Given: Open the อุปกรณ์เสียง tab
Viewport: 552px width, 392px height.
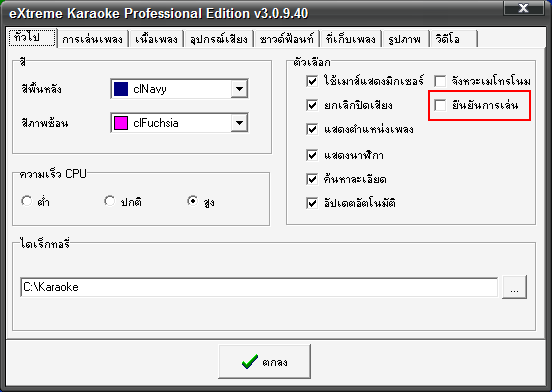Looking at the screenshot, I should 218,39.
